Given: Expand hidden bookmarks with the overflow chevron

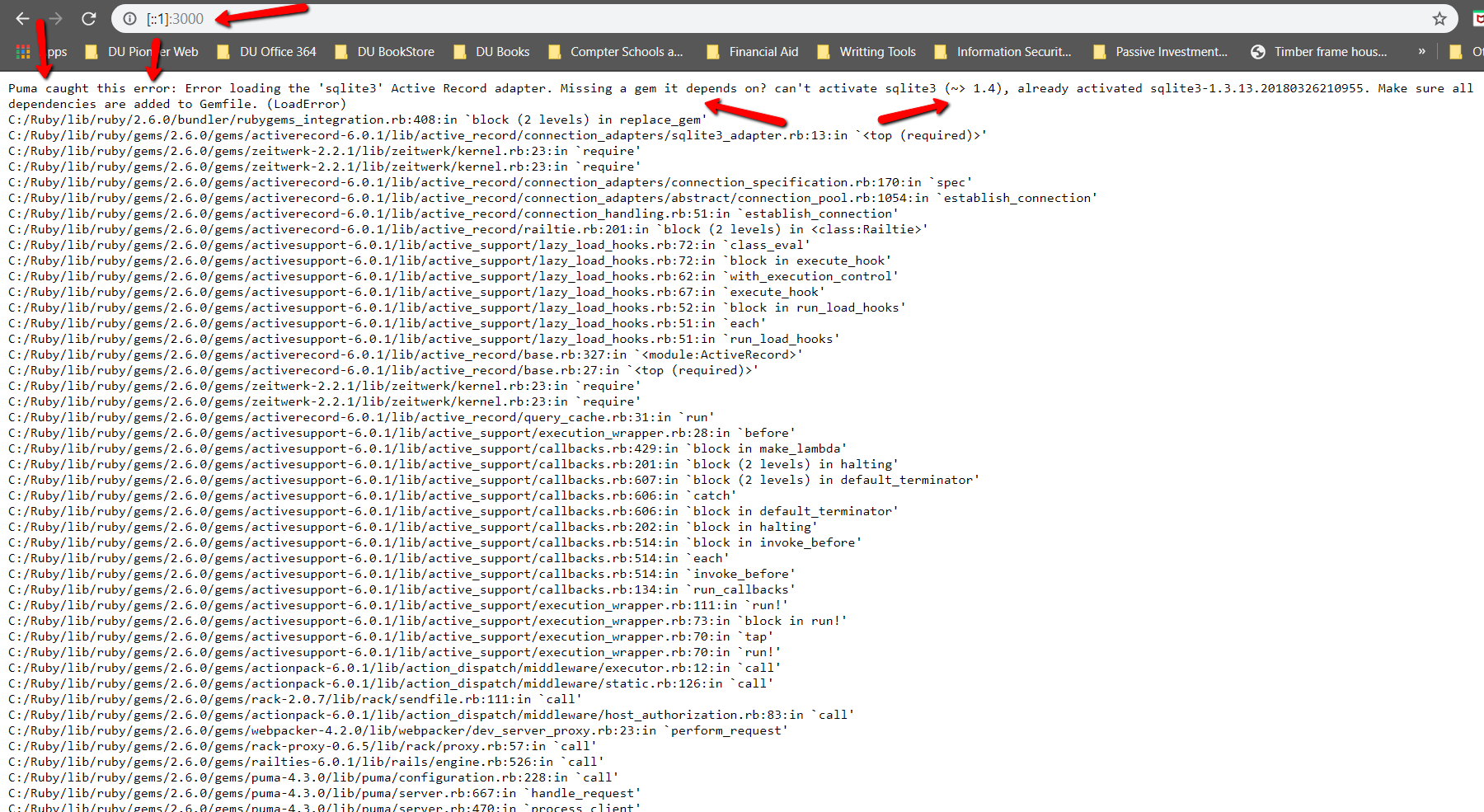Looking at the screenshot, I should point(1420,51).
